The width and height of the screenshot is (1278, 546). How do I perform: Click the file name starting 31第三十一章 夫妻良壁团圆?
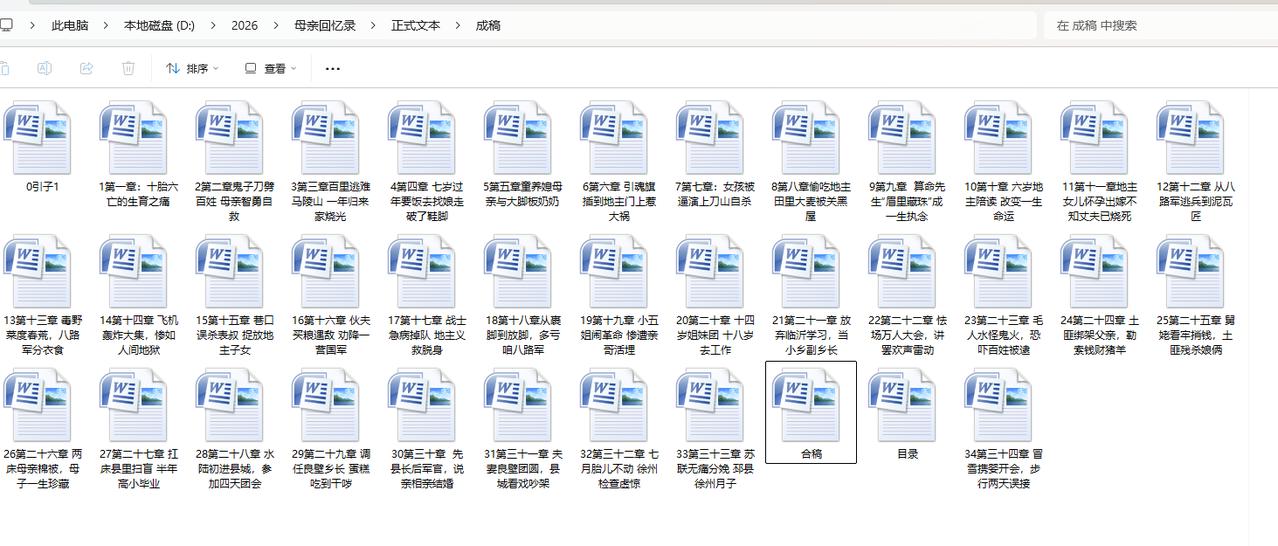523,468
